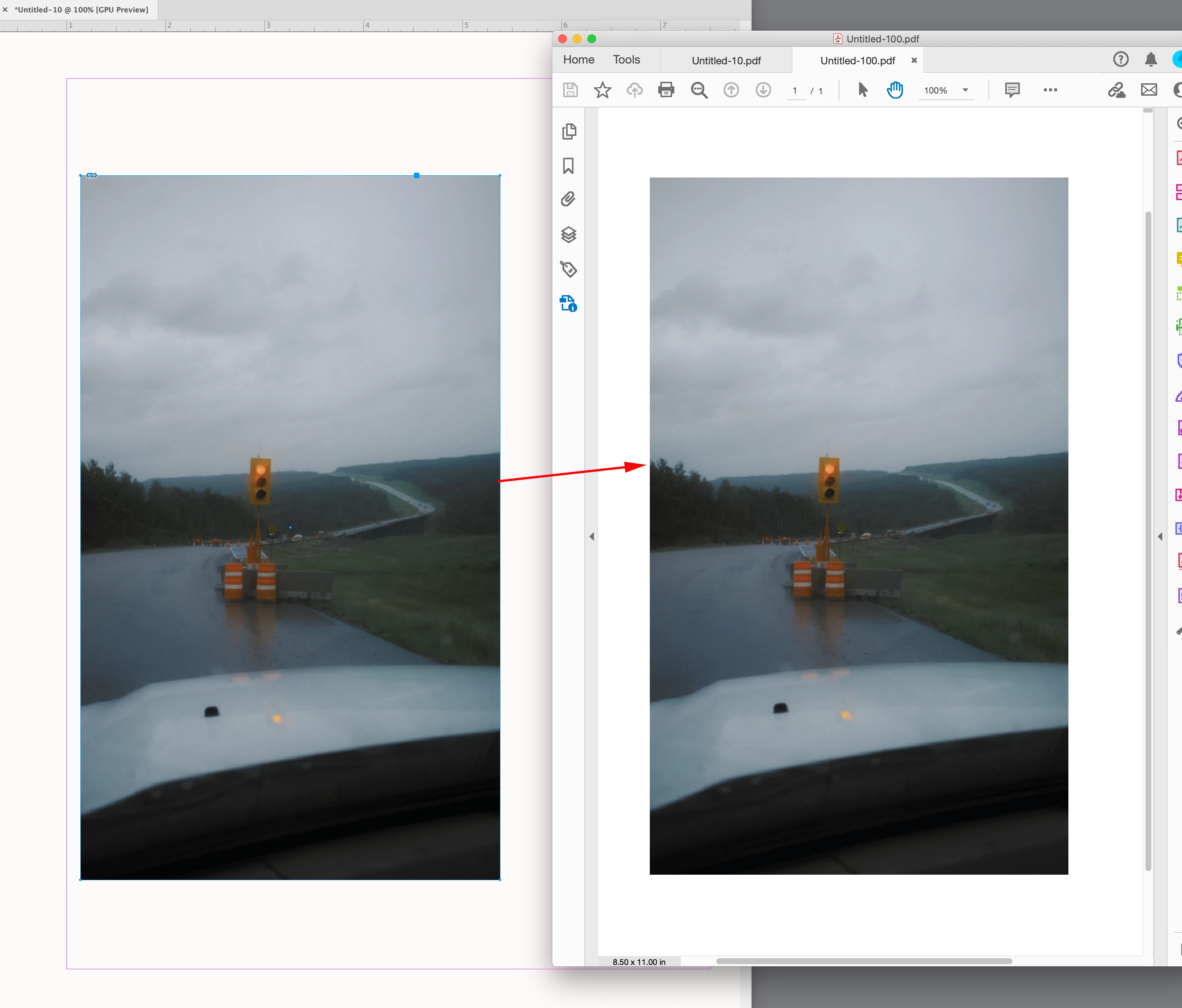1182x1008 pixels.
Task: Click the horizontal scrollbar of the PDF
Action: (x=864, y=961)
